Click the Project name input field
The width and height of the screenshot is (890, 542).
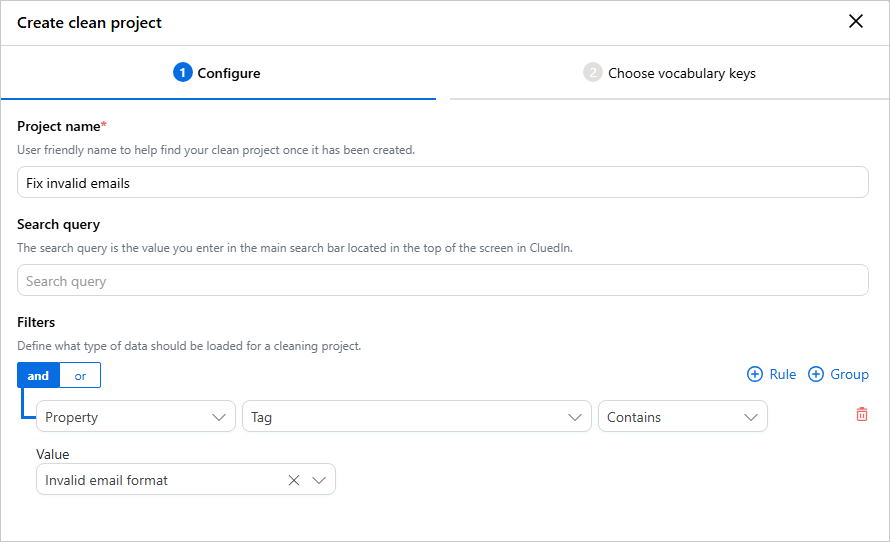point(443,182)
